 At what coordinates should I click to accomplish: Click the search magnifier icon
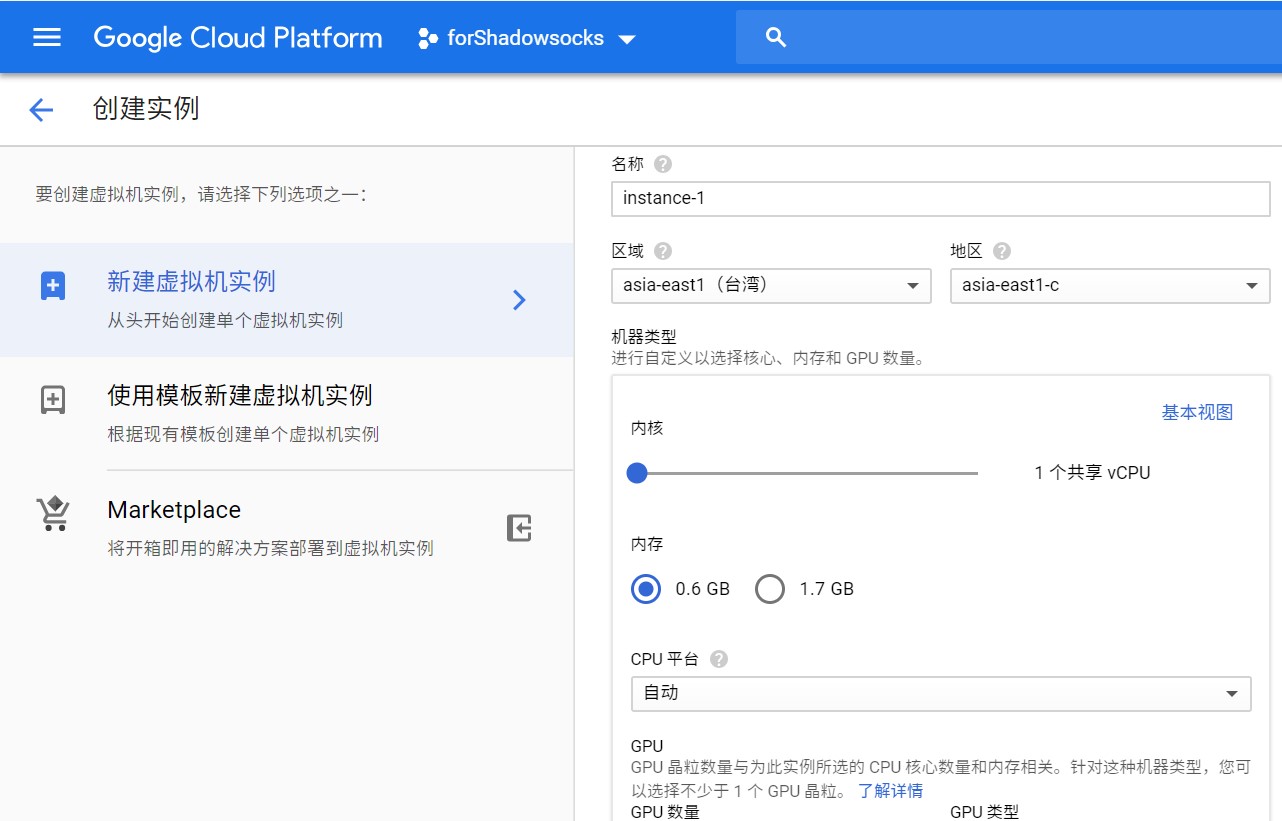point(775,38)
